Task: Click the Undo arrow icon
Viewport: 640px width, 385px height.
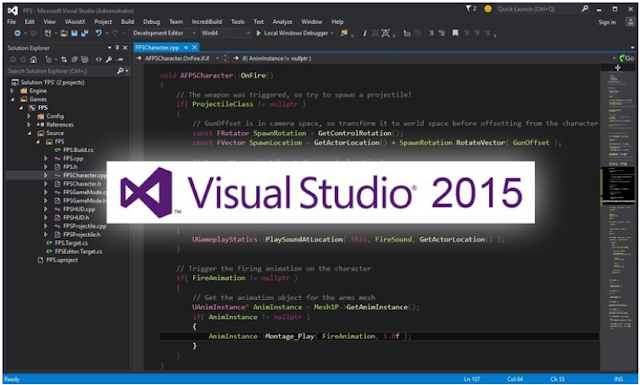Action: point(98,33)
